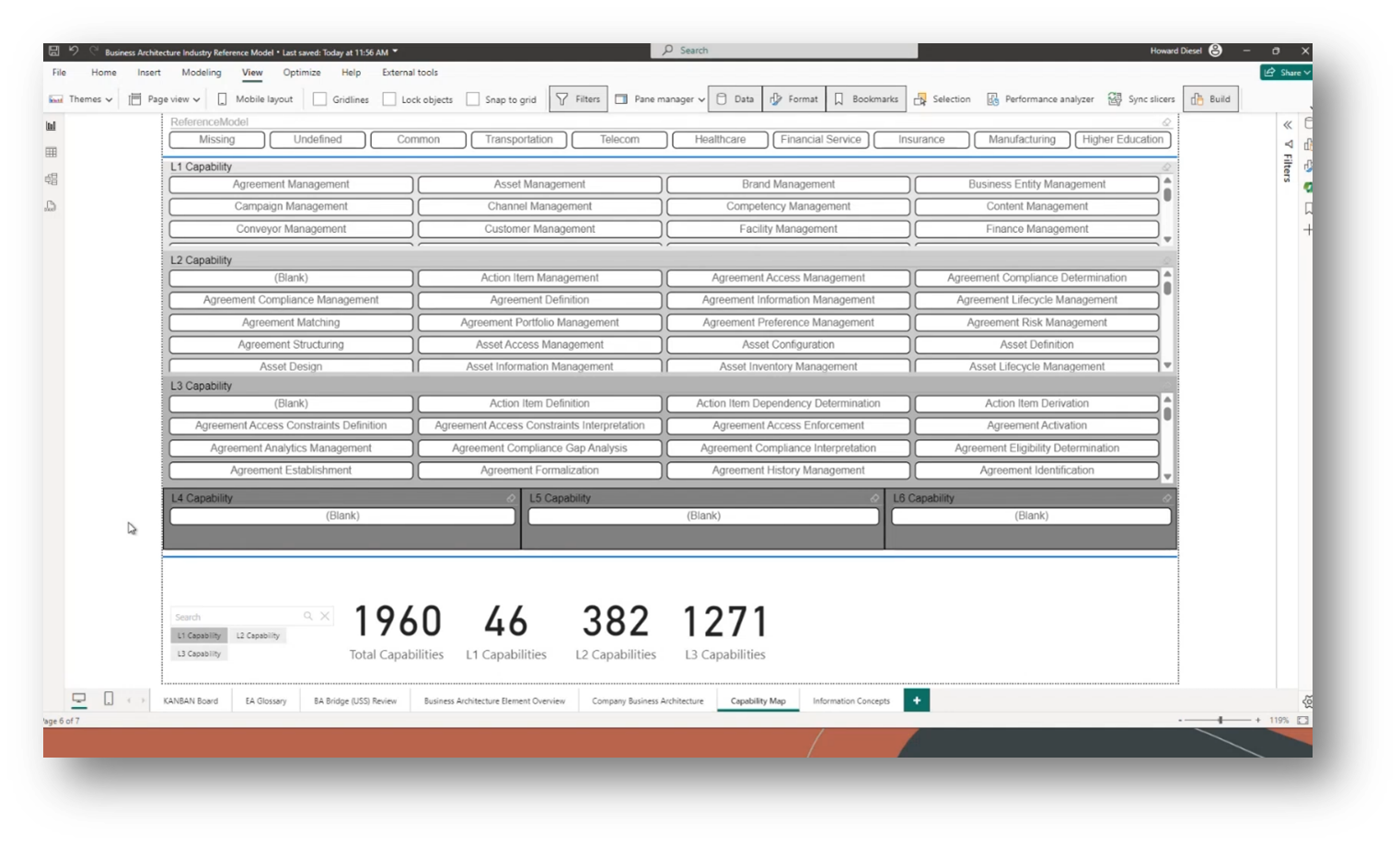The image size is (1400, 845).
Task: Open Table view from left sidebar
Action: tap(51, 153)
